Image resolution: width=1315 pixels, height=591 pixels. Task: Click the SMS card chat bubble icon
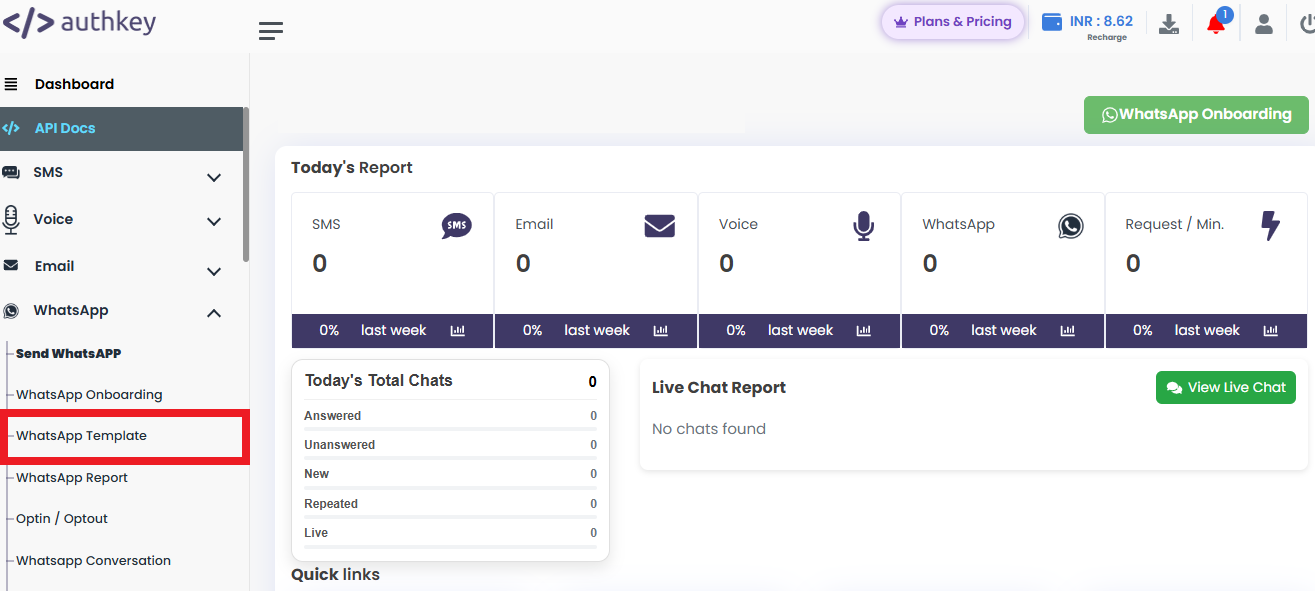click(456, 226)
